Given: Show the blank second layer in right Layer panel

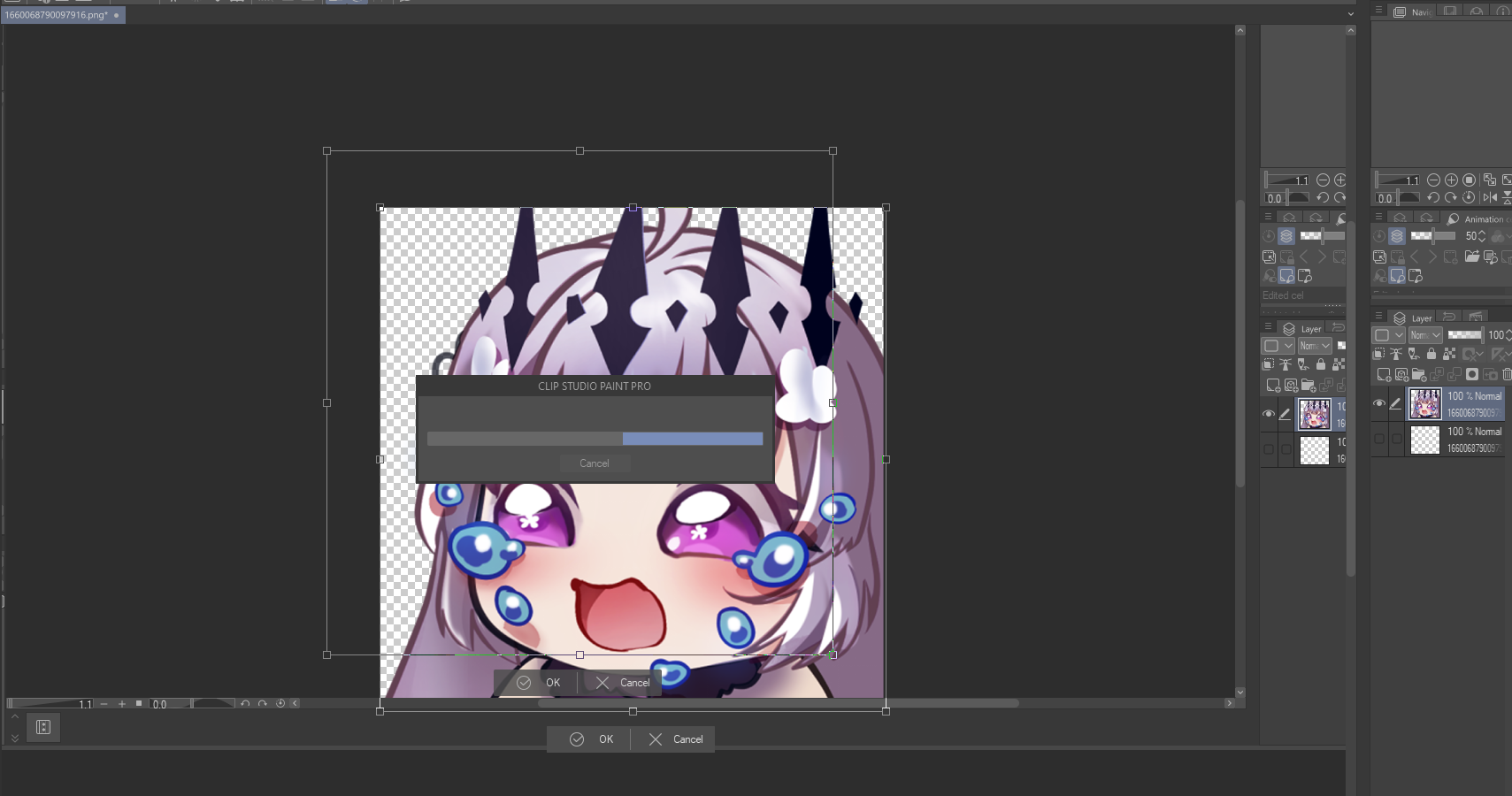Looking at the screenshot, I should pos(1379,439).
